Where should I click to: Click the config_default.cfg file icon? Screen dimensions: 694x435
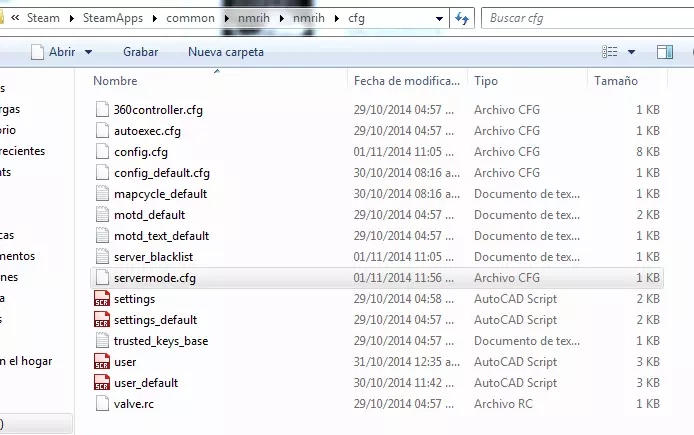(x=102, y=173)
